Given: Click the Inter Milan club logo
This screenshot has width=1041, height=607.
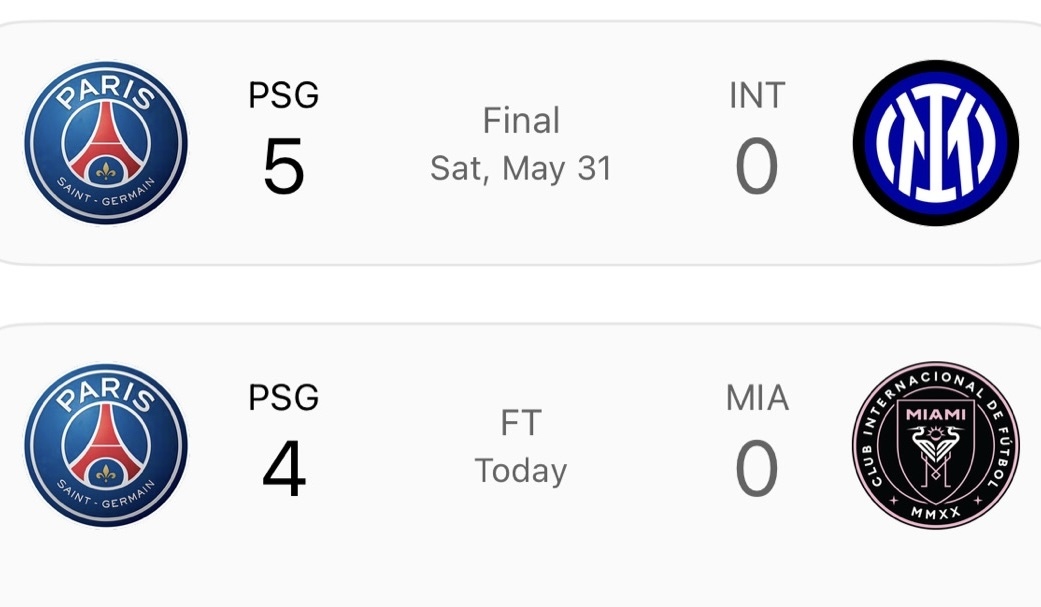Looking at the screenshot, I should (x=935, y=142).
